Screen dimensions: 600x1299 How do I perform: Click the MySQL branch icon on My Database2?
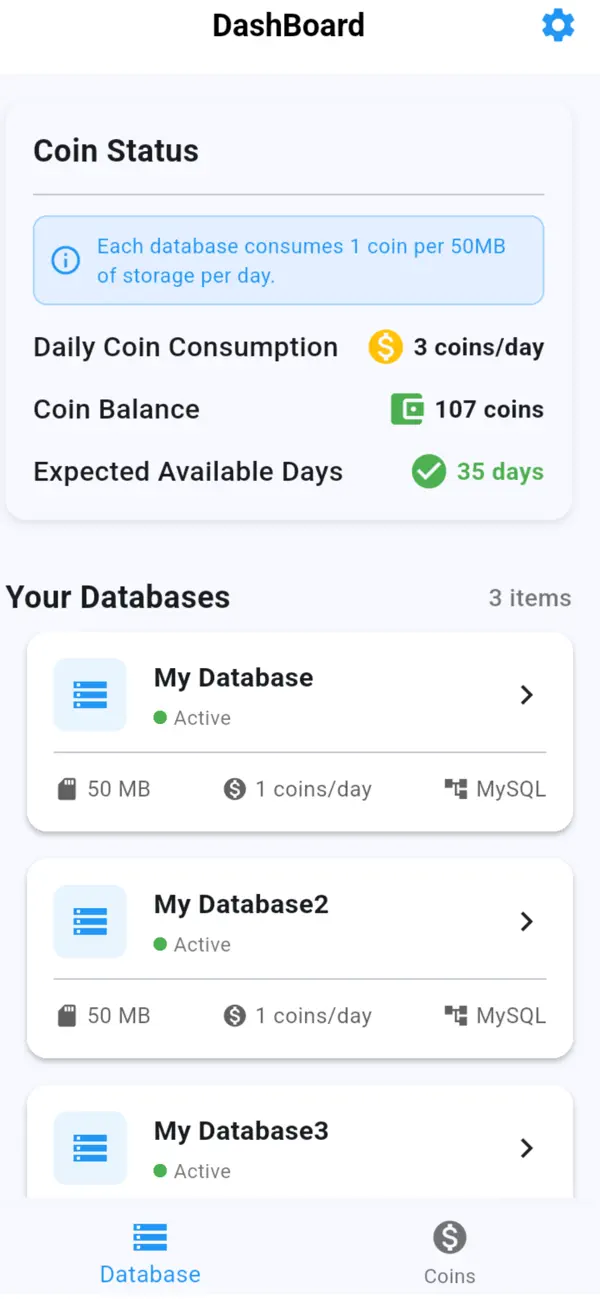click(x=457, y=1015)
